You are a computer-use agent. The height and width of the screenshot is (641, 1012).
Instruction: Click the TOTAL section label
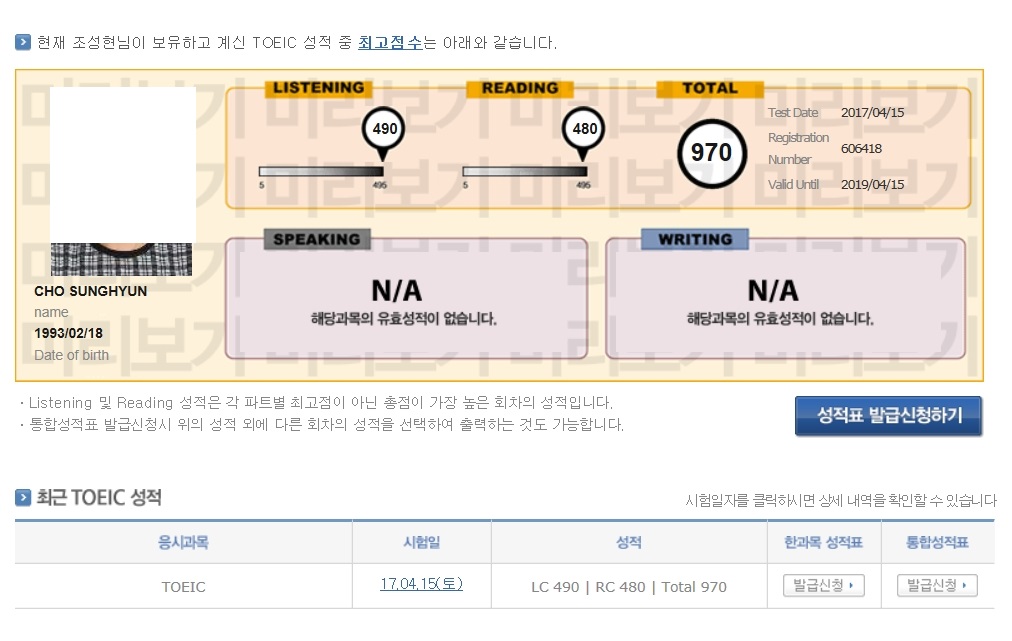point(710,88)
